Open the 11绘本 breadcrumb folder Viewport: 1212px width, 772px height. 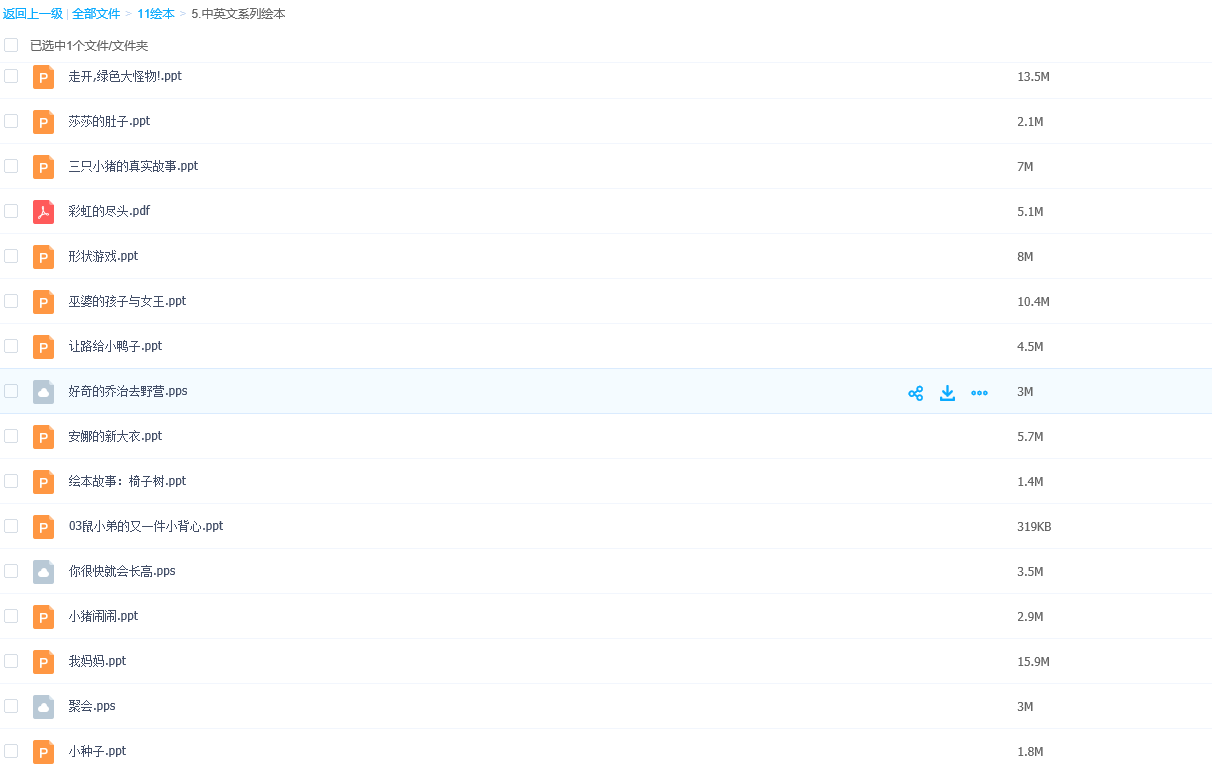(x=155, y=14)
